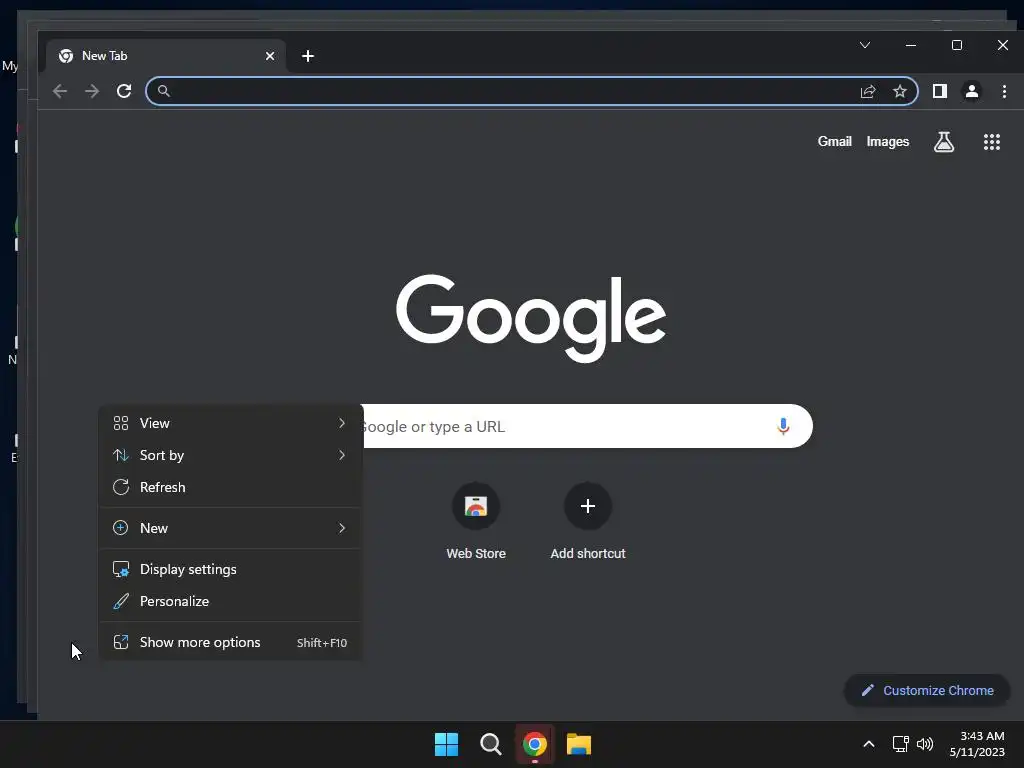
Task: Share this page via the share icon
Action: (x=868, y=91)
